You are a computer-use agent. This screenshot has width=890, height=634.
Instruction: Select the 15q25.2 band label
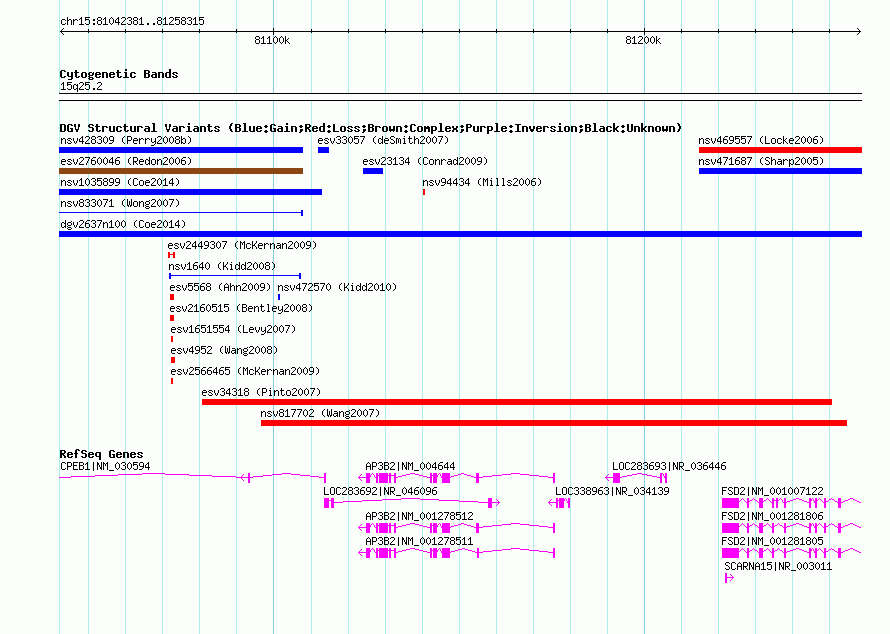click(81, 86)
